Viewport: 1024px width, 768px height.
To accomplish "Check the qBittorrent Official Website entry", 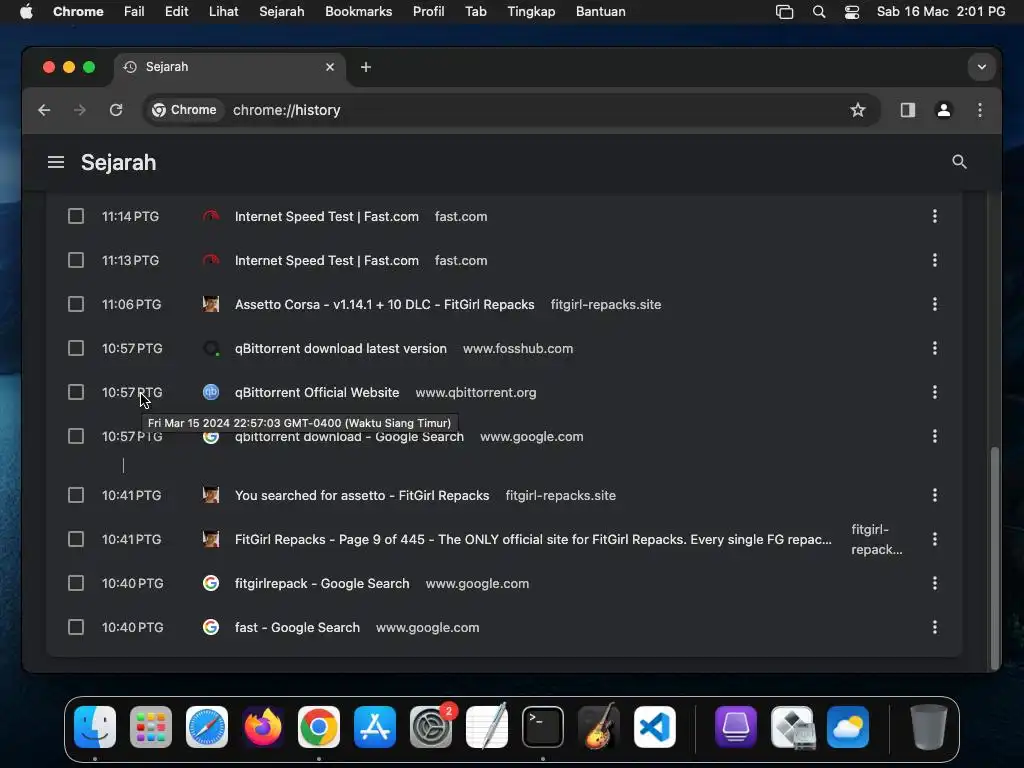I will click(76, 392).
